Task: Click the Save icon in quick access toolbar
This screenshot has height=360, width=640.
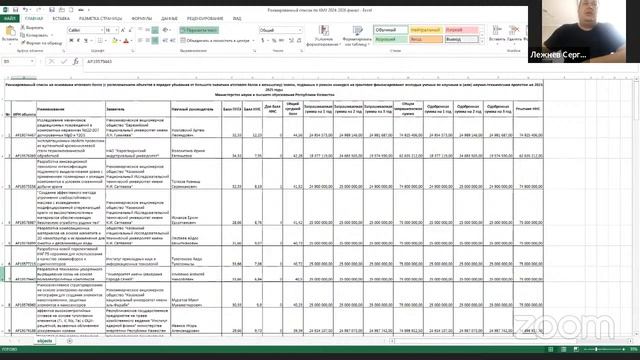Action: tap(16, 10)
